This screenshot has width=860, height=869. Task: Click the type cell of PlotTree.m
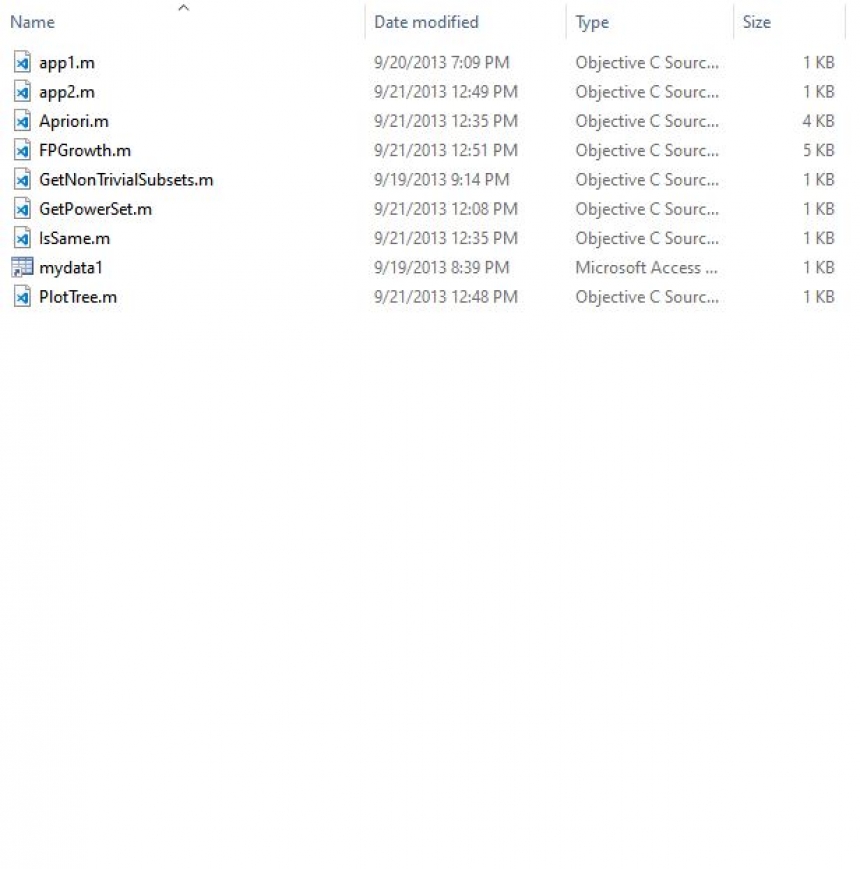coord(647,297)
